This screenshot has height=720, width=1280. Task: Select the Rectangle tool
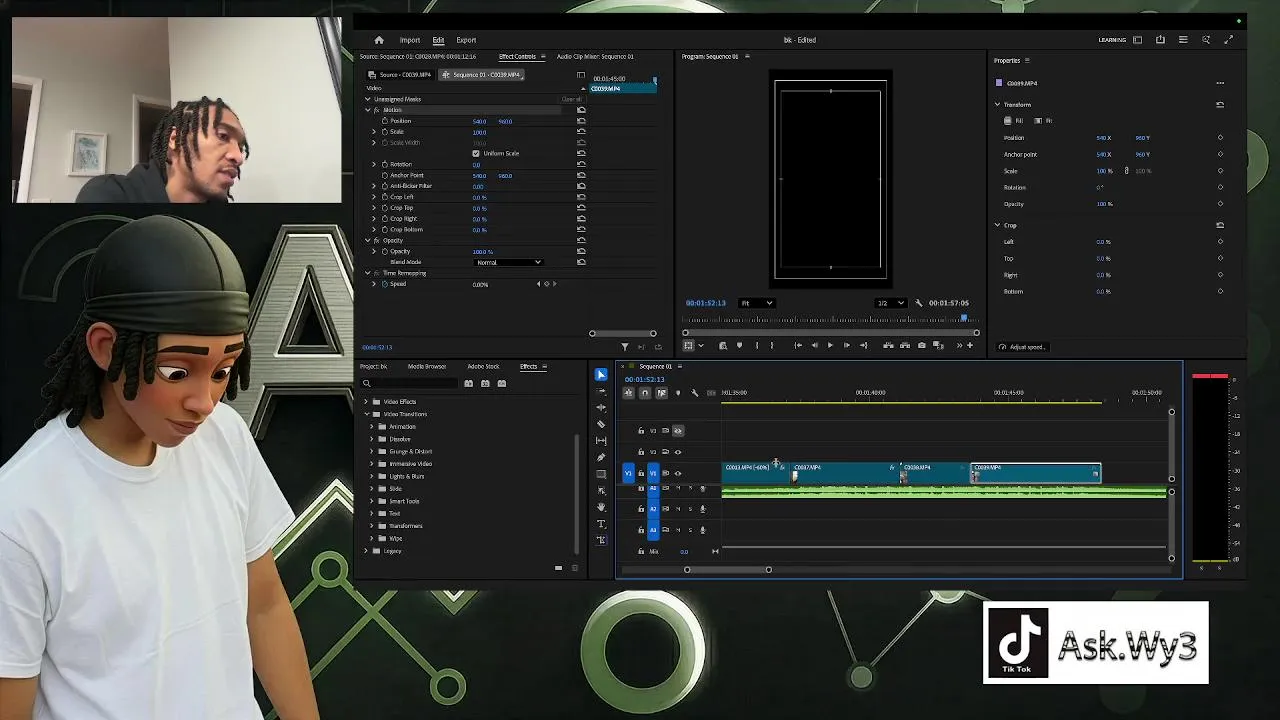[601, 474]
